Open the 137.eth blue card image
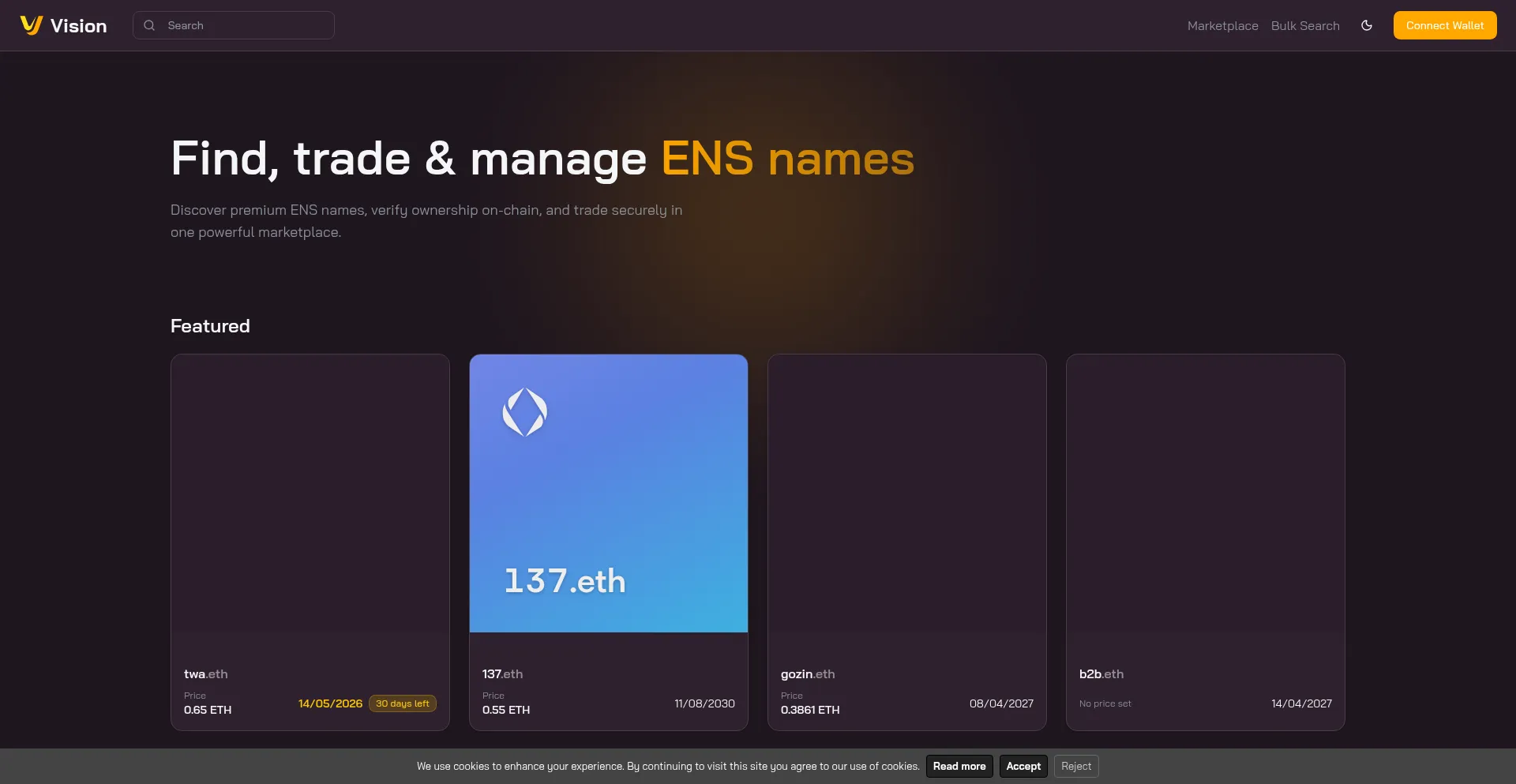1516x784 pixels. pyautogui.click(x=609, y=493)
